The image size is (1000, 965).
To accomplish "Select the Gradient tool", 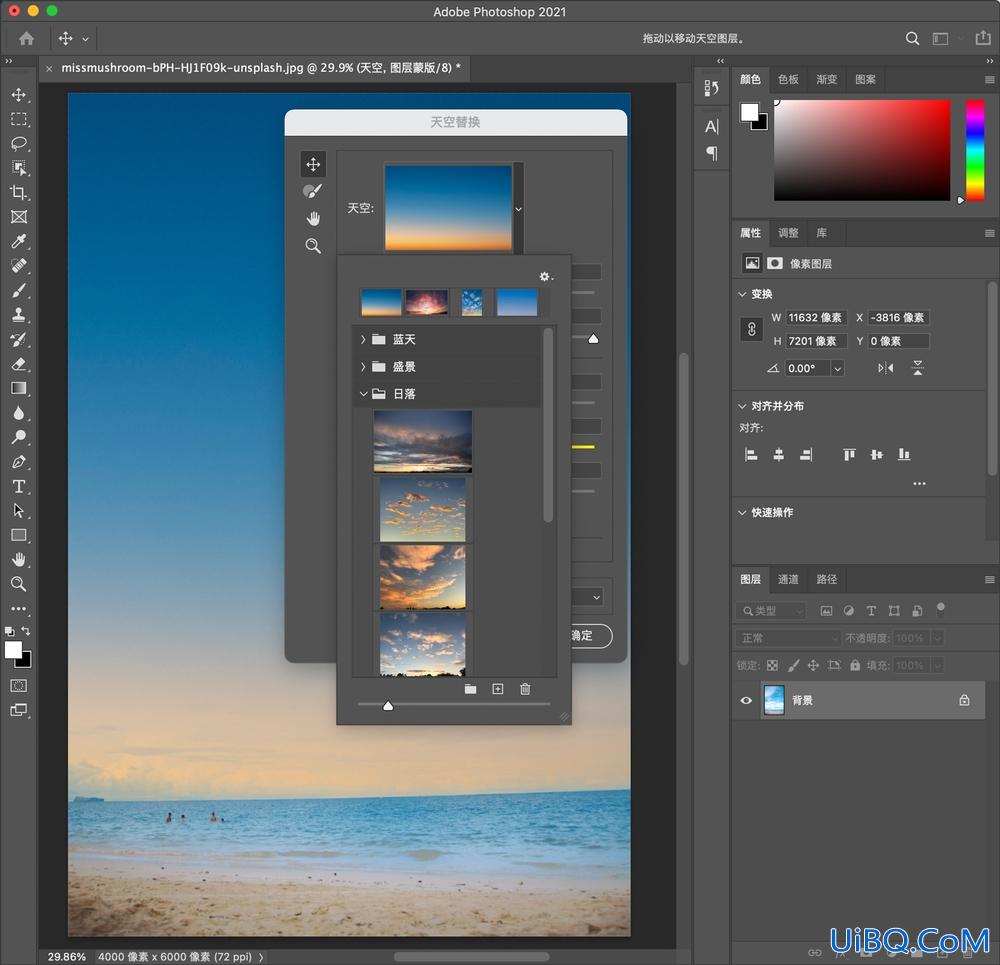I will pyautogui.click(x=18, y=388).
